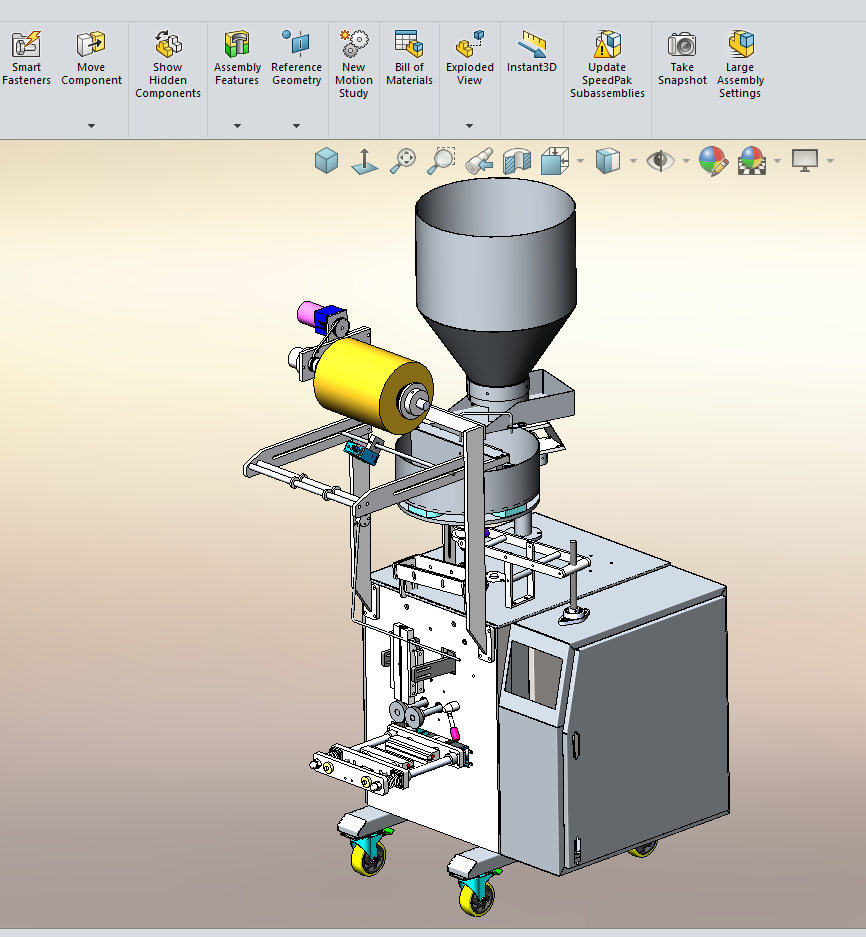Select Reference Geometry tool

point(296,59)
